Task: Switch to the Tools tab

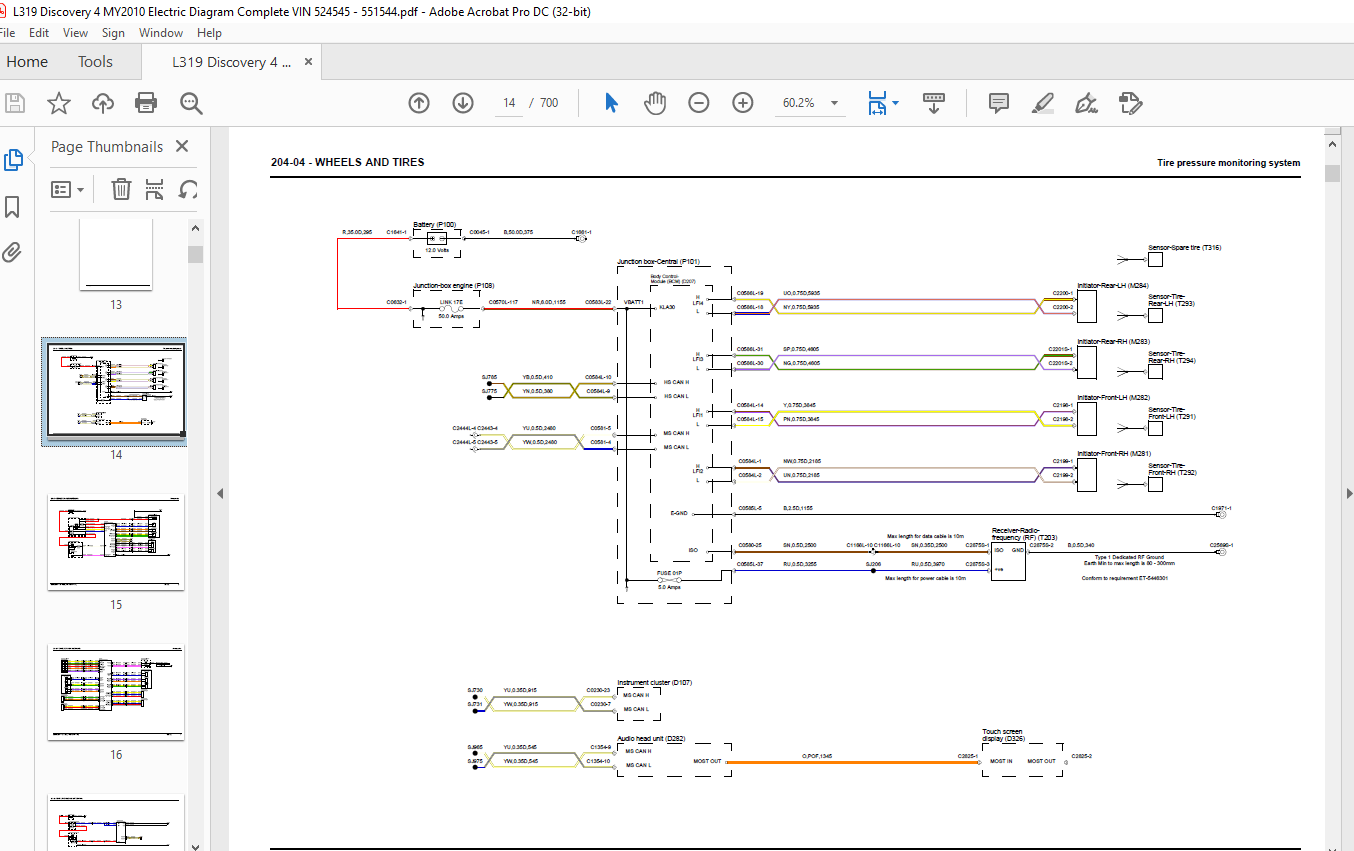Action: click(96, 61)
